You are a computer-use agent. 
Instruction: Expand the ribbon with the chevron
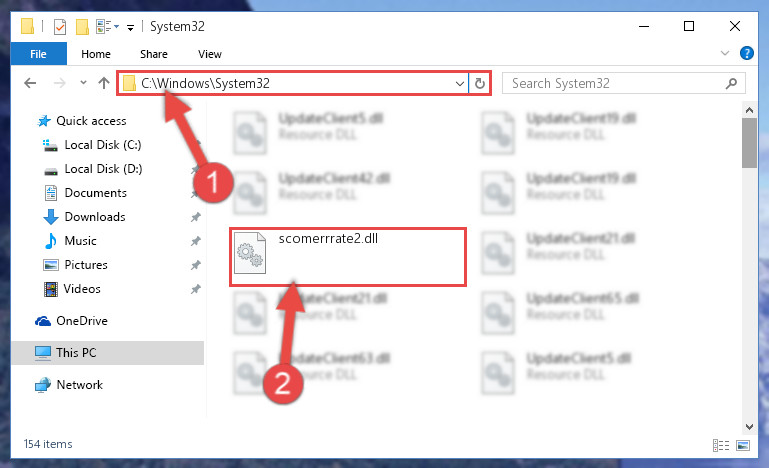click(725, 53)
